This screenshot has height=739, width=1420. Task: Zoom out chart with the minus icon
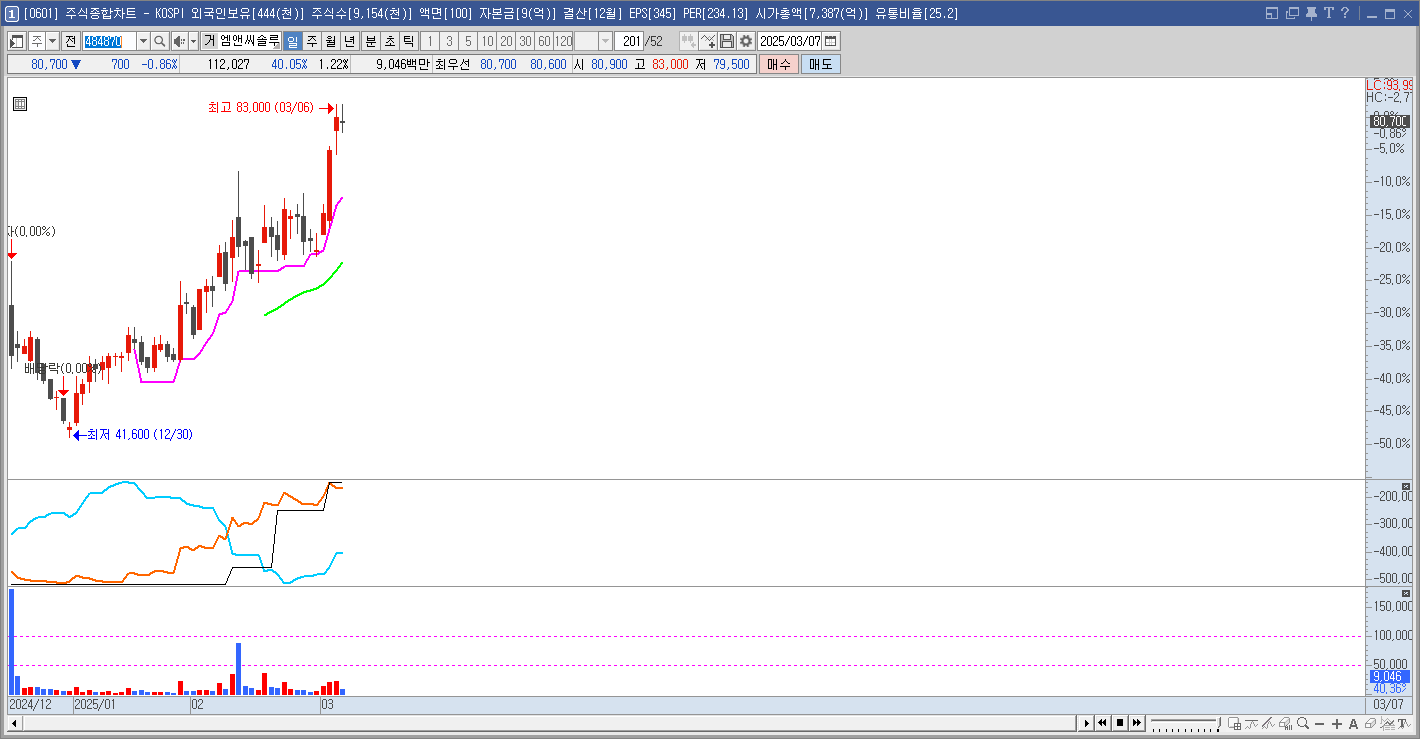(1320, 723)
